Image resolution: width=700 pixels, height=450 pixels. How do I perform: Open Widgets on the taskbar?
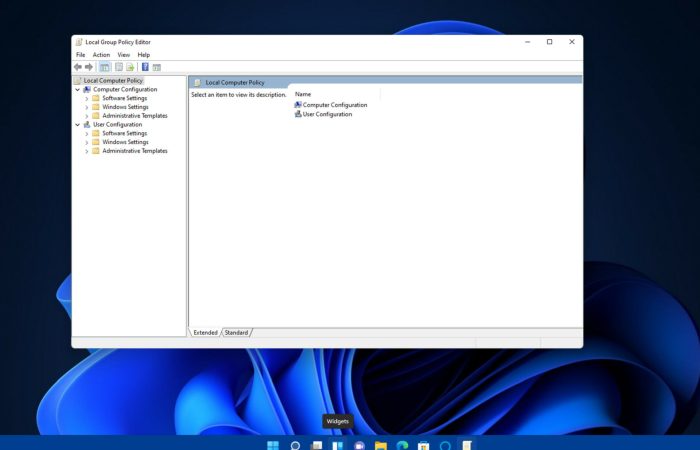point(338,445)
